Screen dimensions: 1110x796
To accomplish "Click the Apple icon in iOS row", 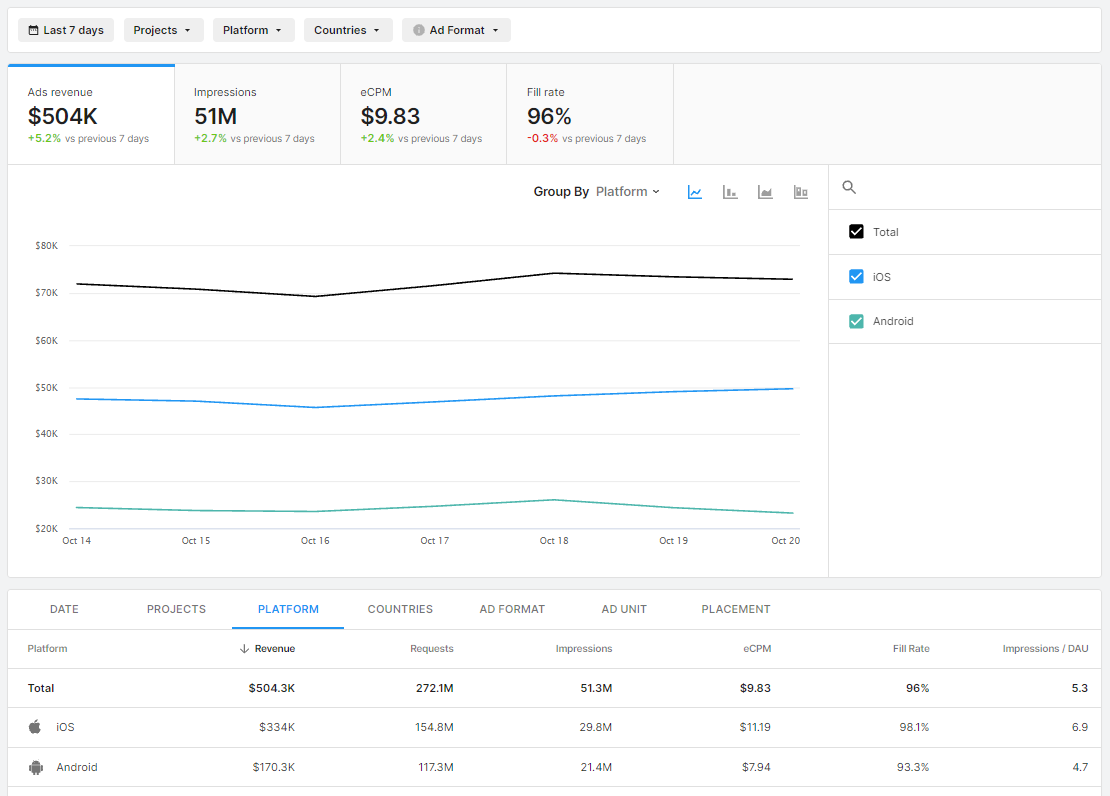I will (x=35, y=727).
